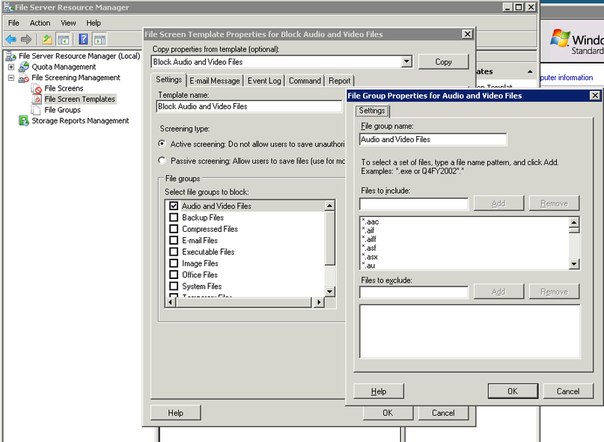Switch to the Event Log tab
Screen dimensions: 604x442
click(x=264, y=81)
